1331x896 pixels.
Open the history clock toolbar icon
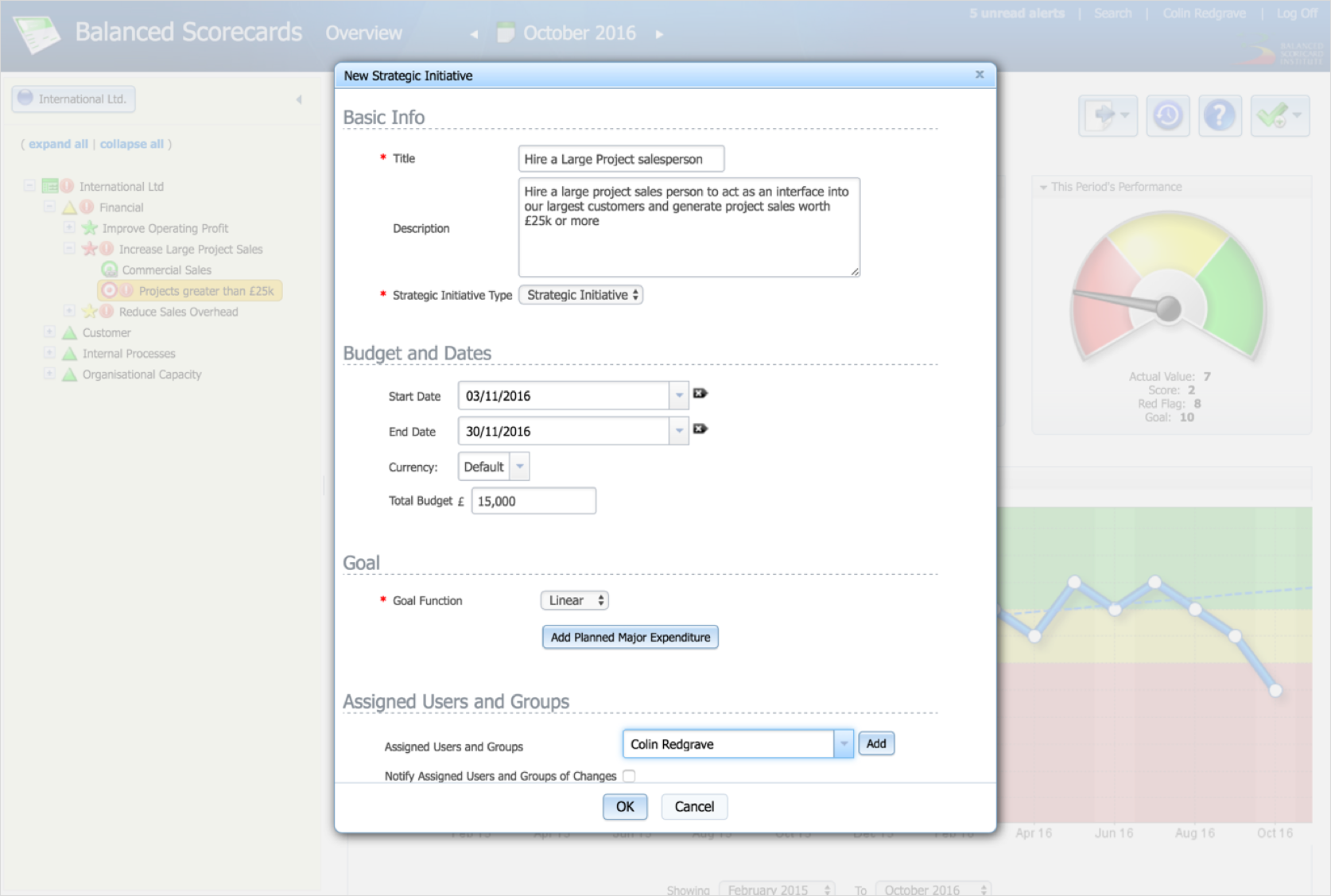tap(1167, 116)
